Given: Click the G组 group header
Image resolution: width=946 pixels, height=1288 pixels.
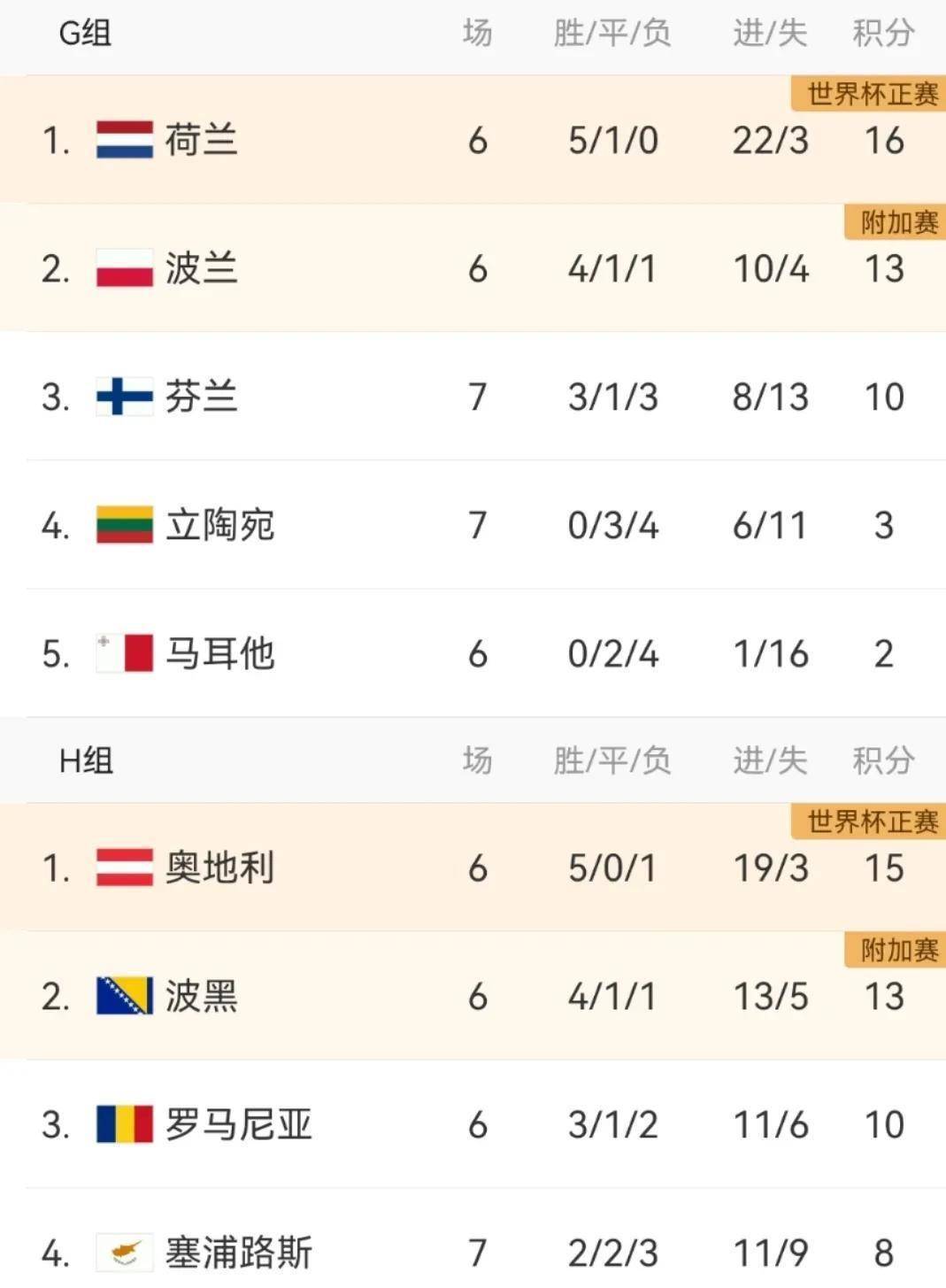Looking at the screenshot, I should (85, 34).
